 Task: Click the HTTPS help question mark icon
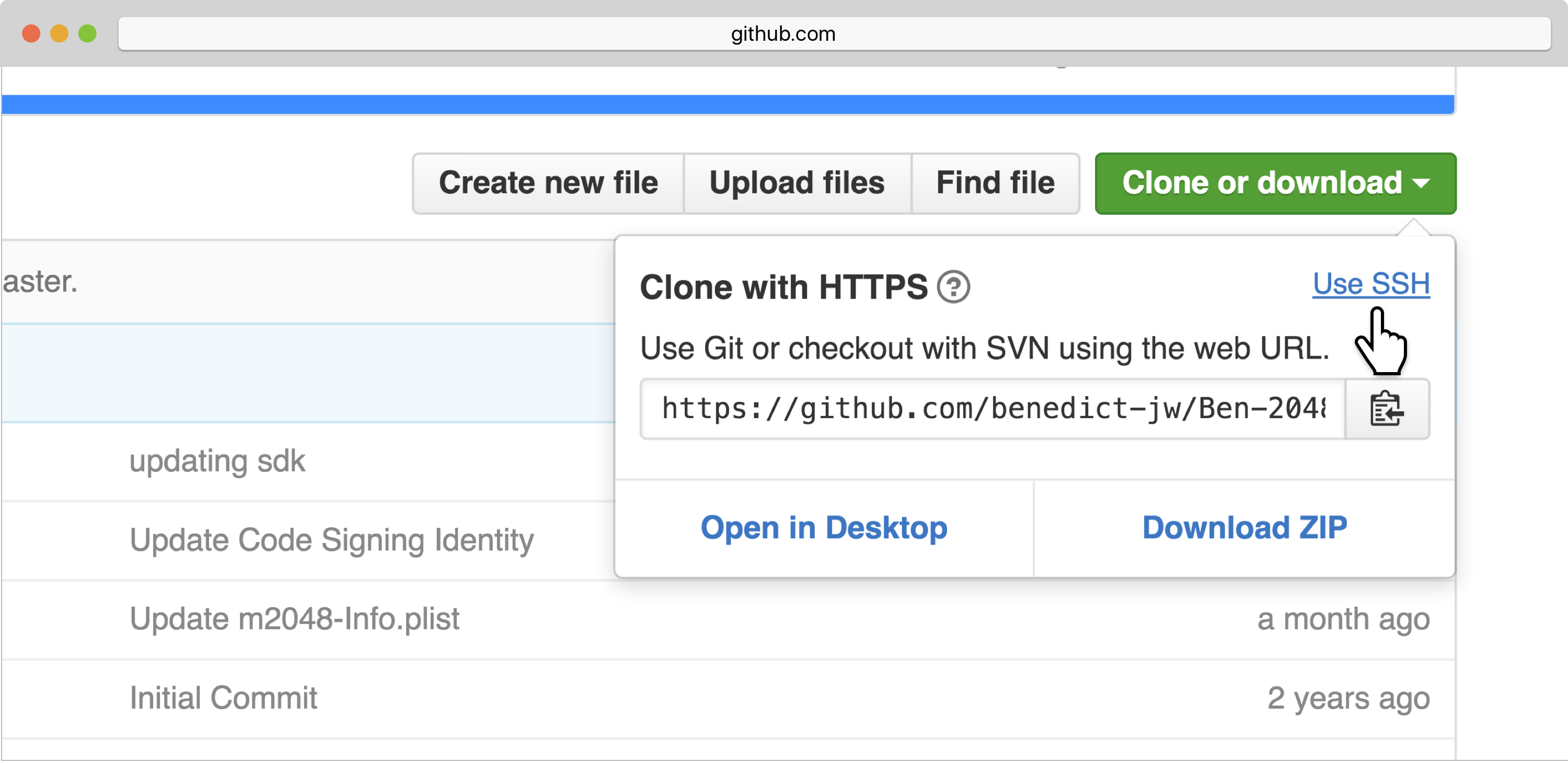[953, 287]
